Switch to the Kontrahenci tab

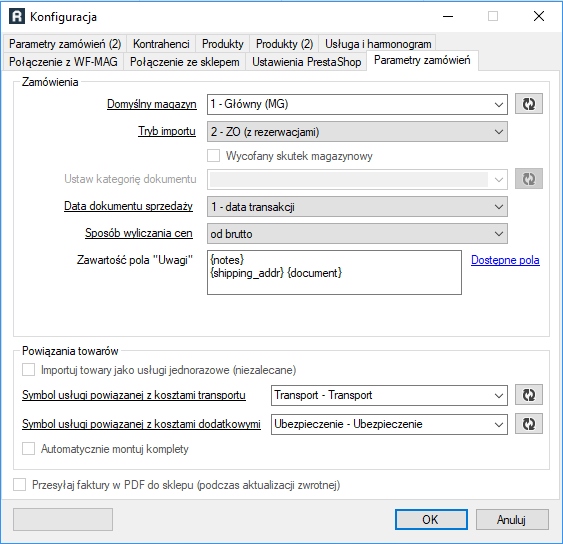(161, 44)
